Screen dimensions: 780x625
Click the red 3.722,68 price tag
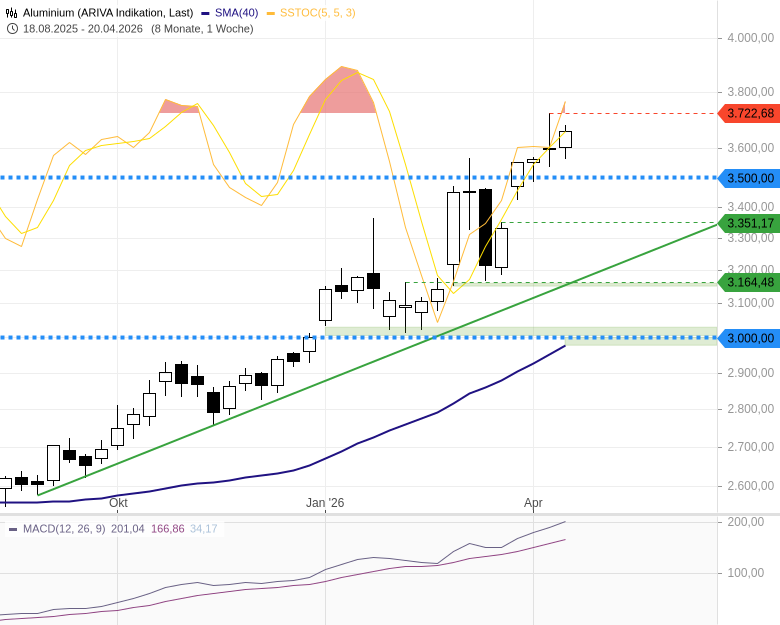(x=750, y=114)
